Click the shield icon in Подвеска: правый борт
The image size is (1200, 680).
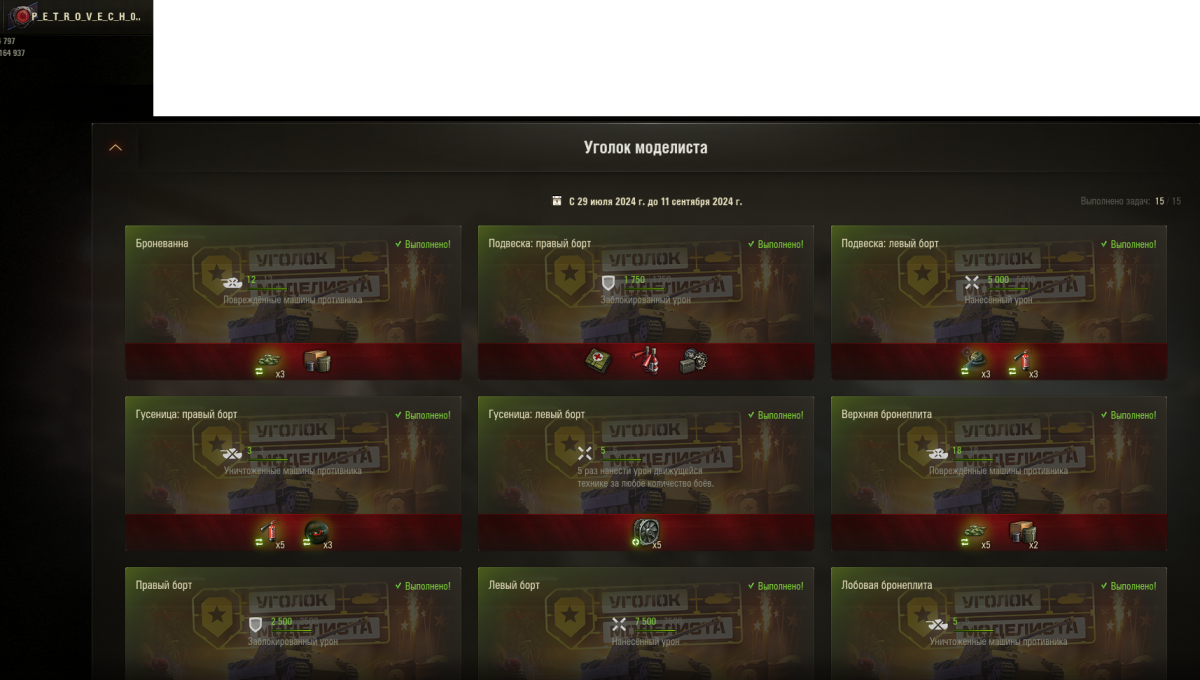pos(608,282)
